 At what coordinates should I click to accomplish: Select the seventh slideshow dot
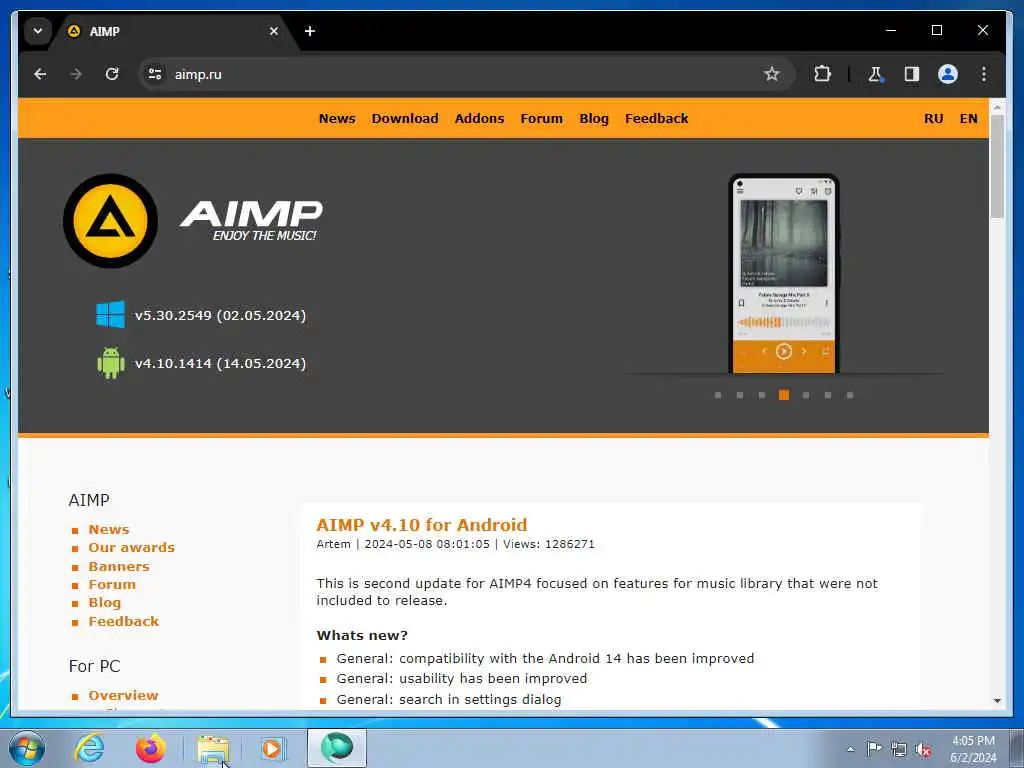click(x=850, y=395)
